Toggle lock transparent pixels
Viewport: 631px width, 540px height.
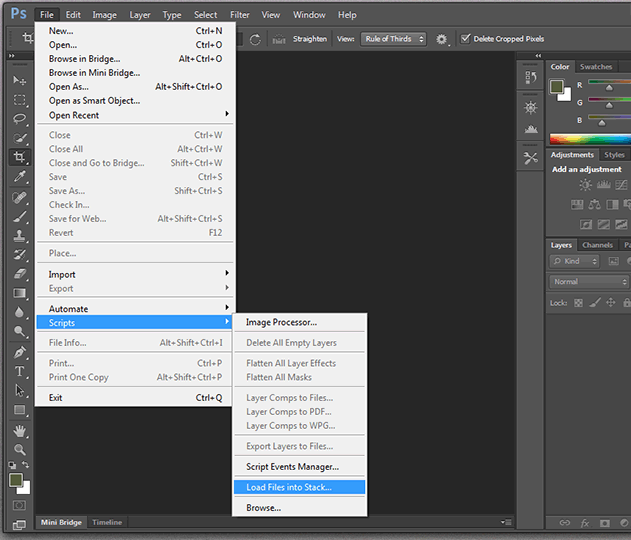[578, 303]
